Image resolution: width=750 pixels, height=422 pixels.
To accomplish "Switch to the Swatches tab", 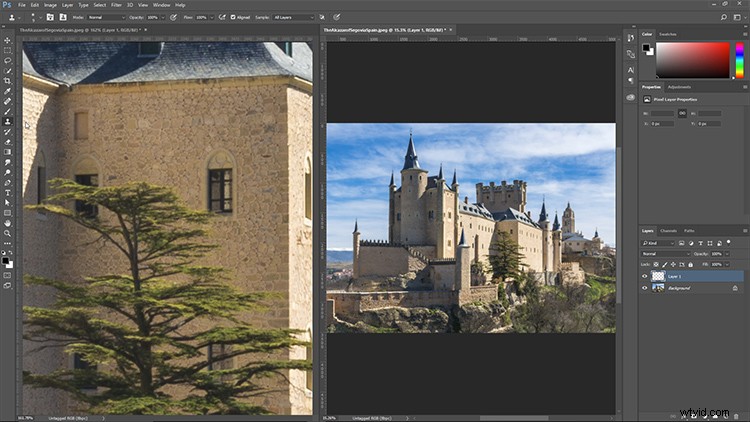I will 668,34.
